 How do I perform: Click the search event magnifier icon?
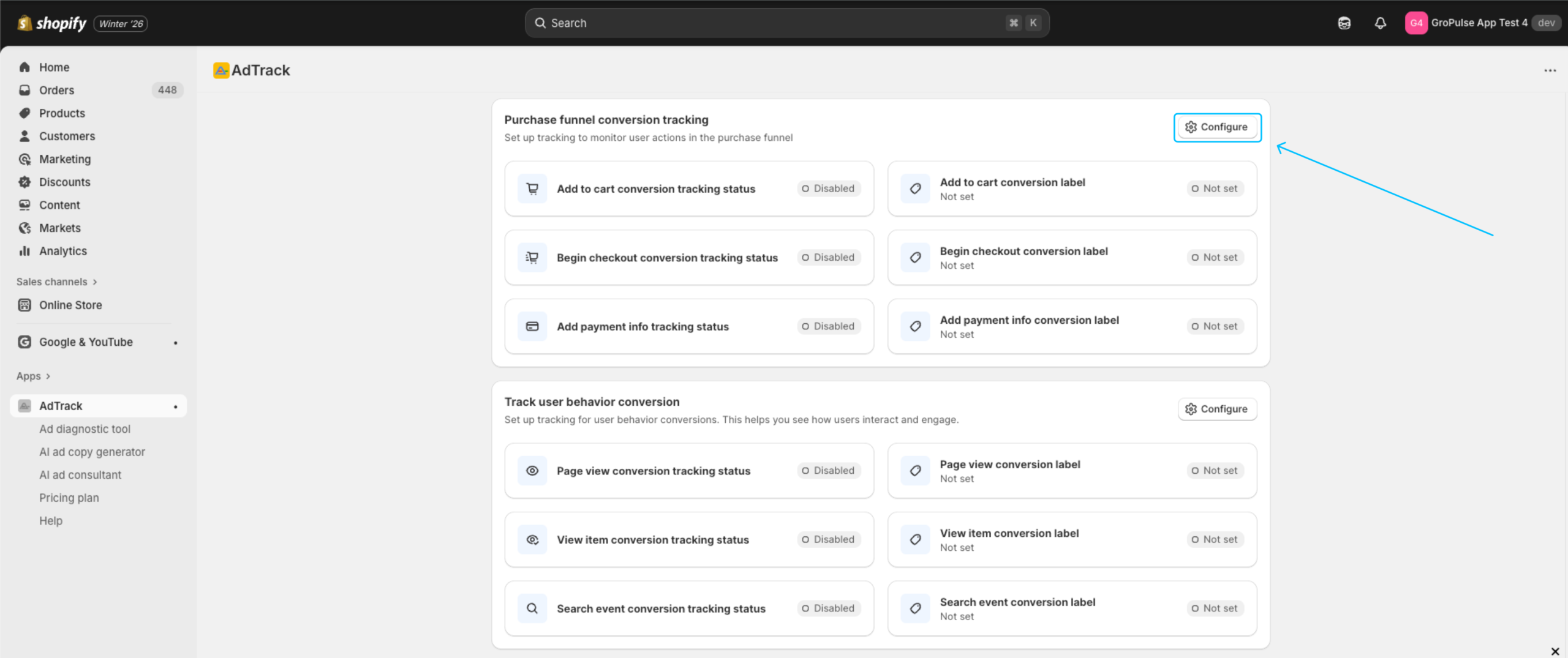pos(532,608)
